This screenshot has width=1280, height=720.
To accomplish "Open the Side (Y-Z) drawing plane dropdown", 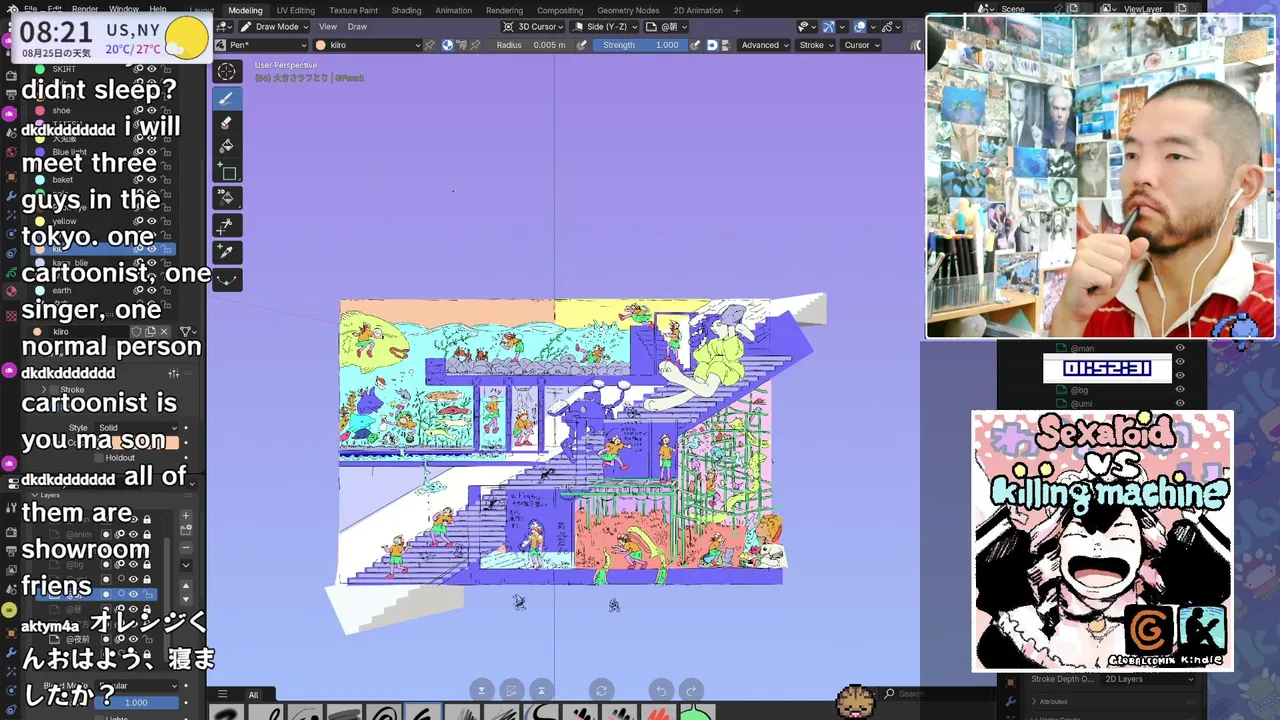I will click(x=605, y=27).
